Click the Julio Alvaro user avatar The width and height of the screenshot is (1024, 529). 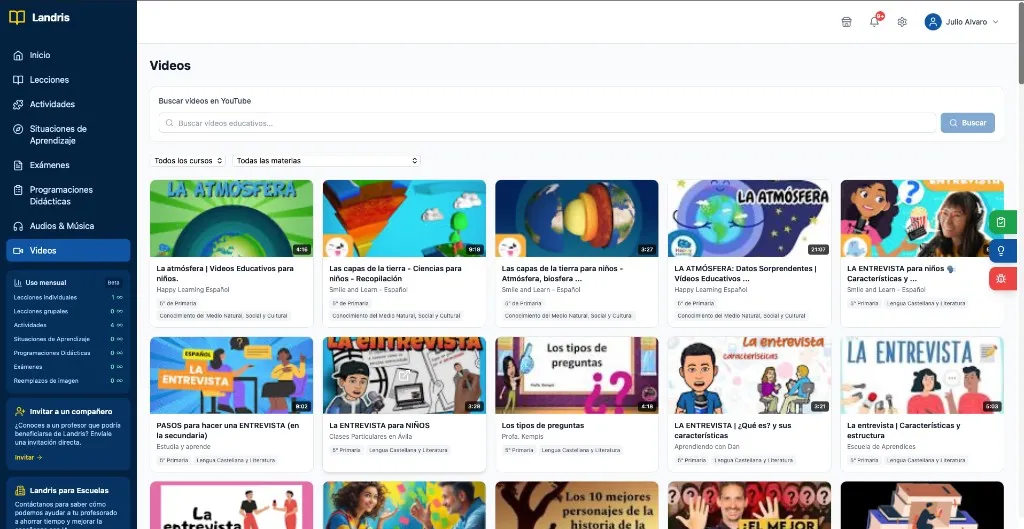[x=933, y=22]
